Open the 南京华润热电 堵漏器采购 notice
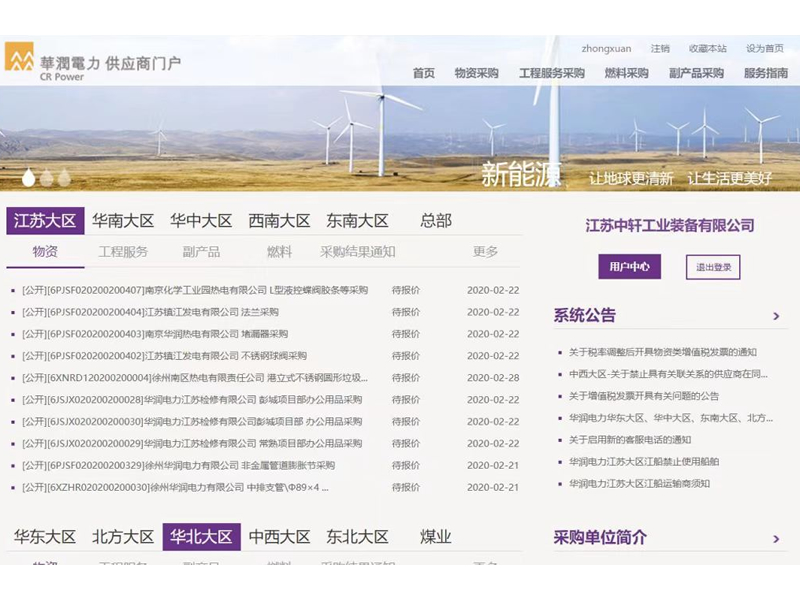The width and height of the screenshot is (800, 600). point(155,334)
